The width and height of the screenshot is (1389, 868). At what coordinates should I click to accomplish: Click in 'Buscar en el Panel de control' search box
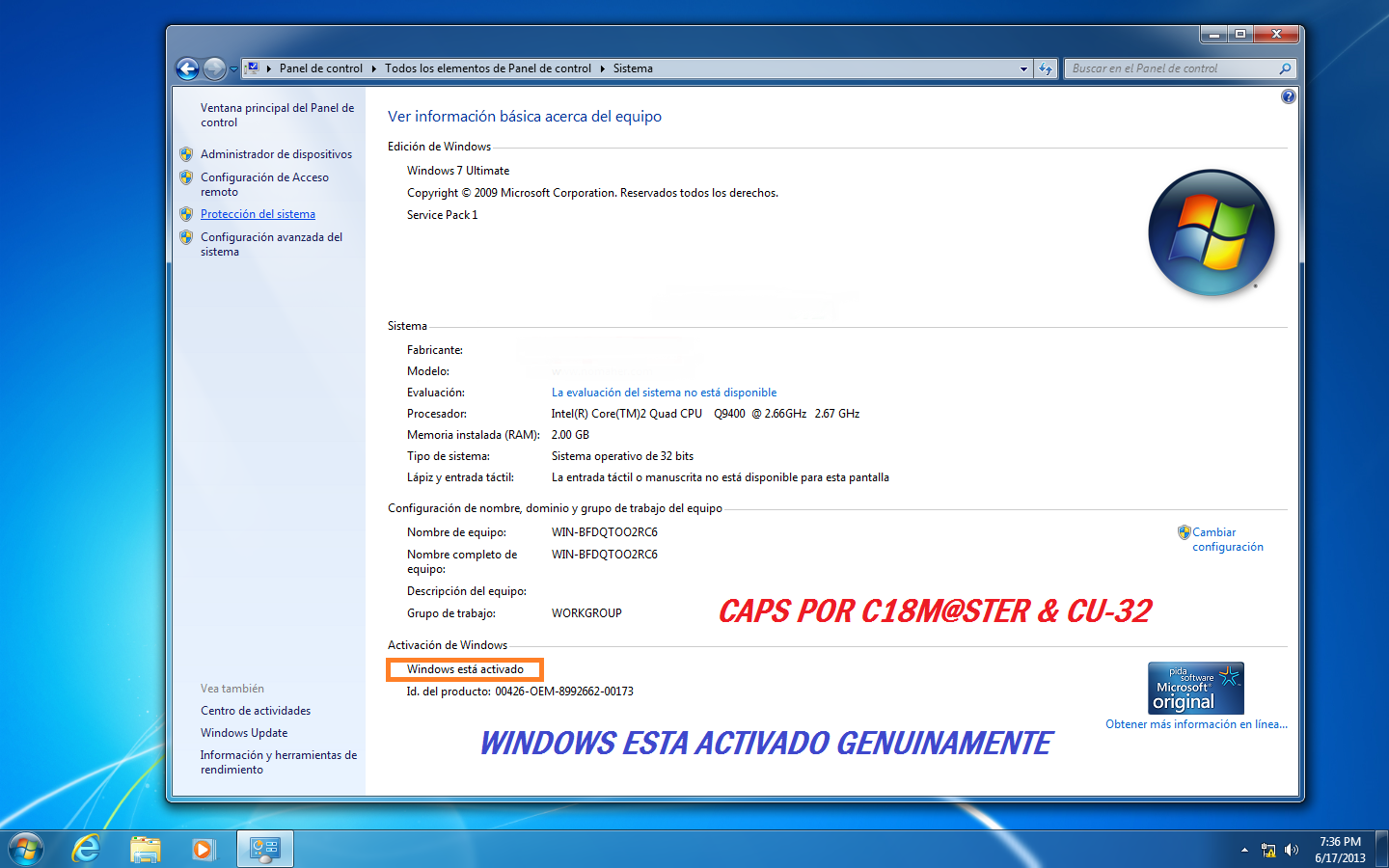point(1169,68)
